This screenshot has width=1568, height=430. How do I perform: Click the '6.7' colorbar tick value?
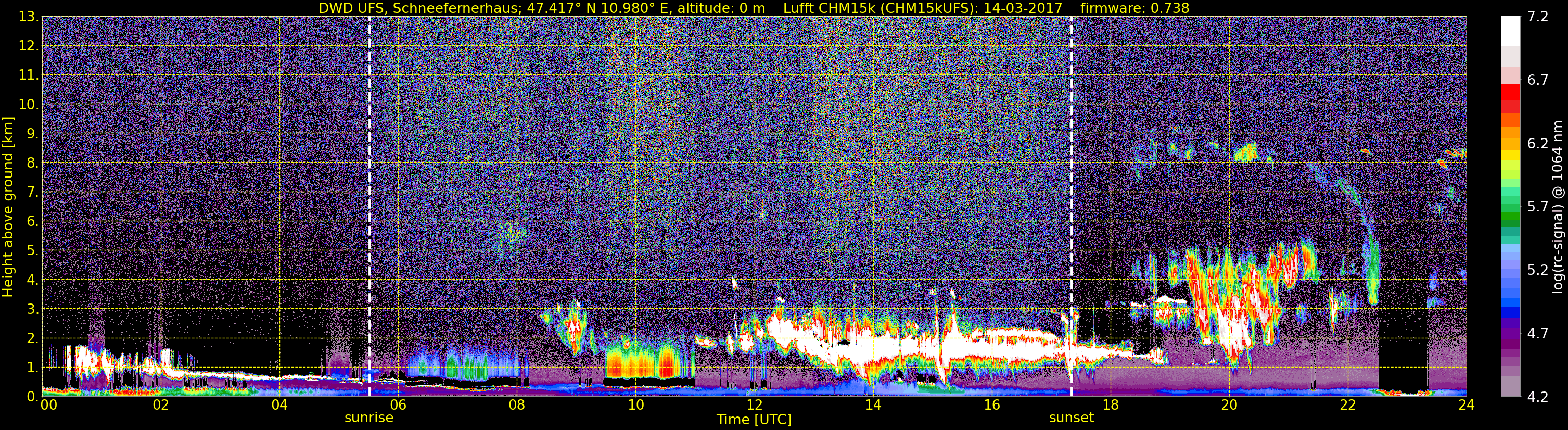coord(1538,80)
